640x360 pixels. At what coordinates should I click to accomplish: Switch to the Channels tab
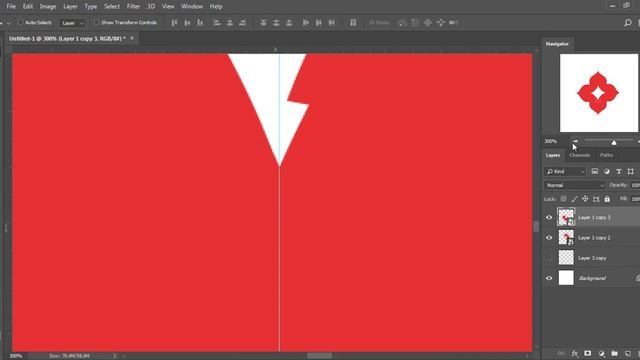pyautogui.click(x=580, y=156)
